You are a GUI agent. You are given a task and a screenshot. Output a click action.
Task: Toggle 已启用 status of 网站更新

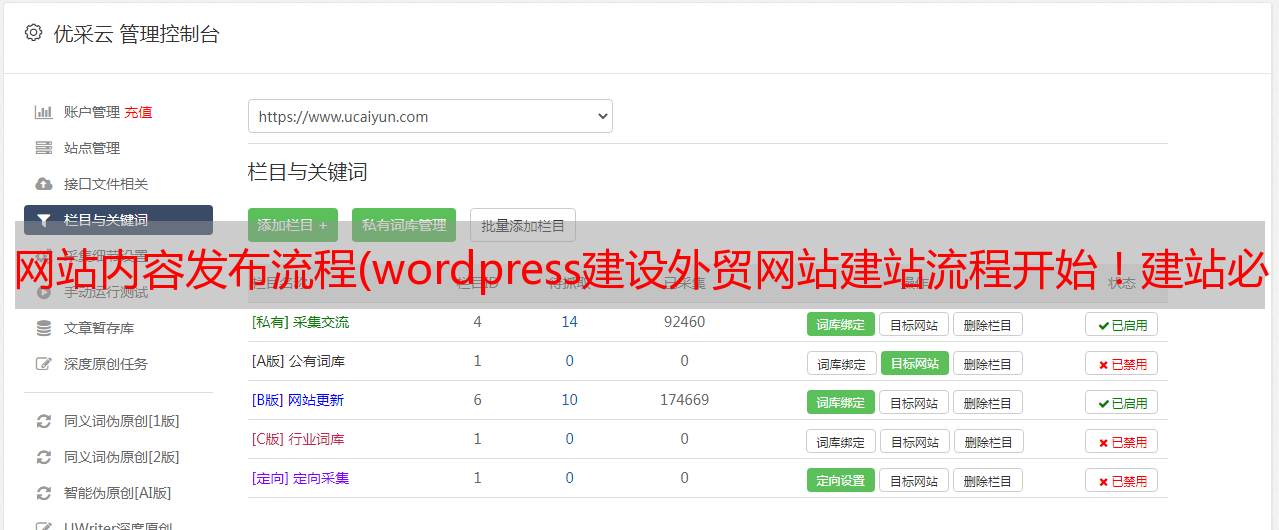(x=1122, y=402)
